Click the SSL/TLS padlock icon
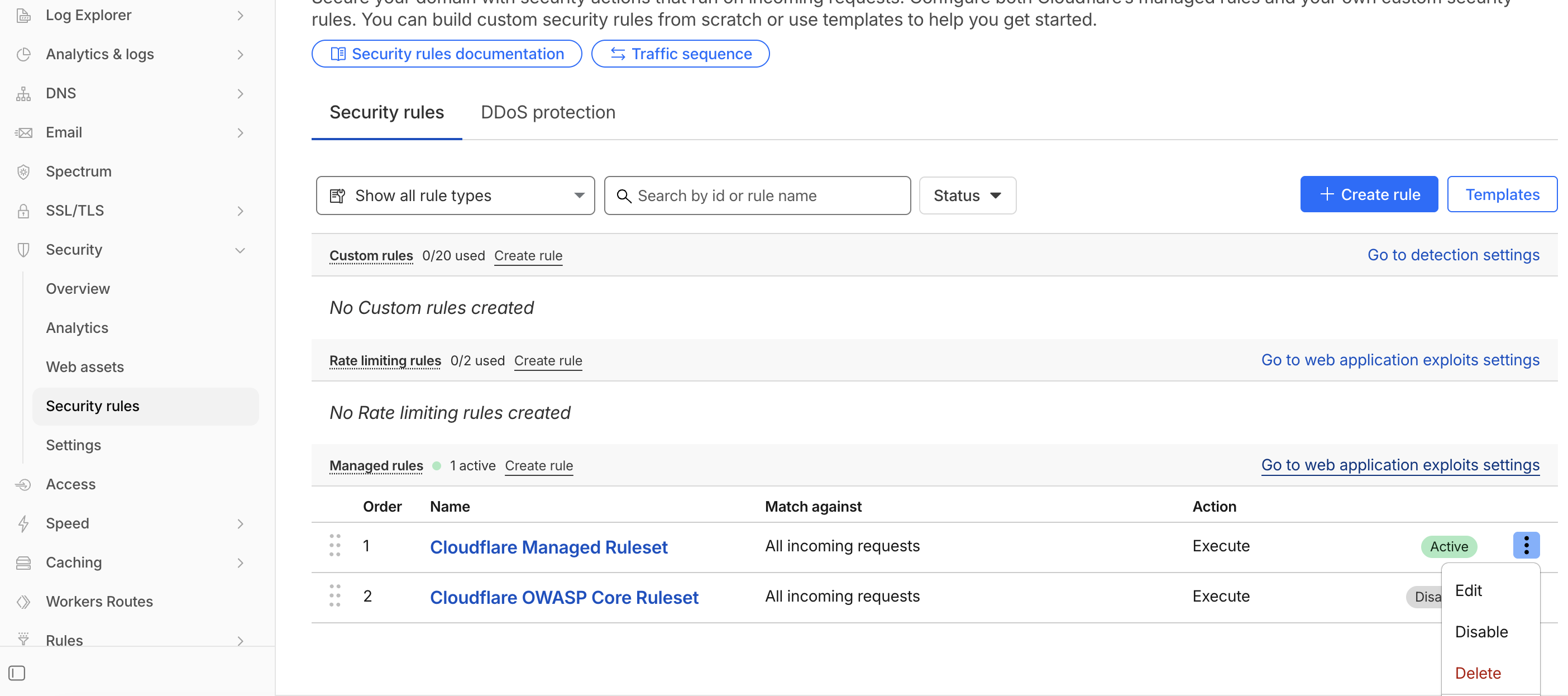The image size is (1568, 696). tap(23, 211)
